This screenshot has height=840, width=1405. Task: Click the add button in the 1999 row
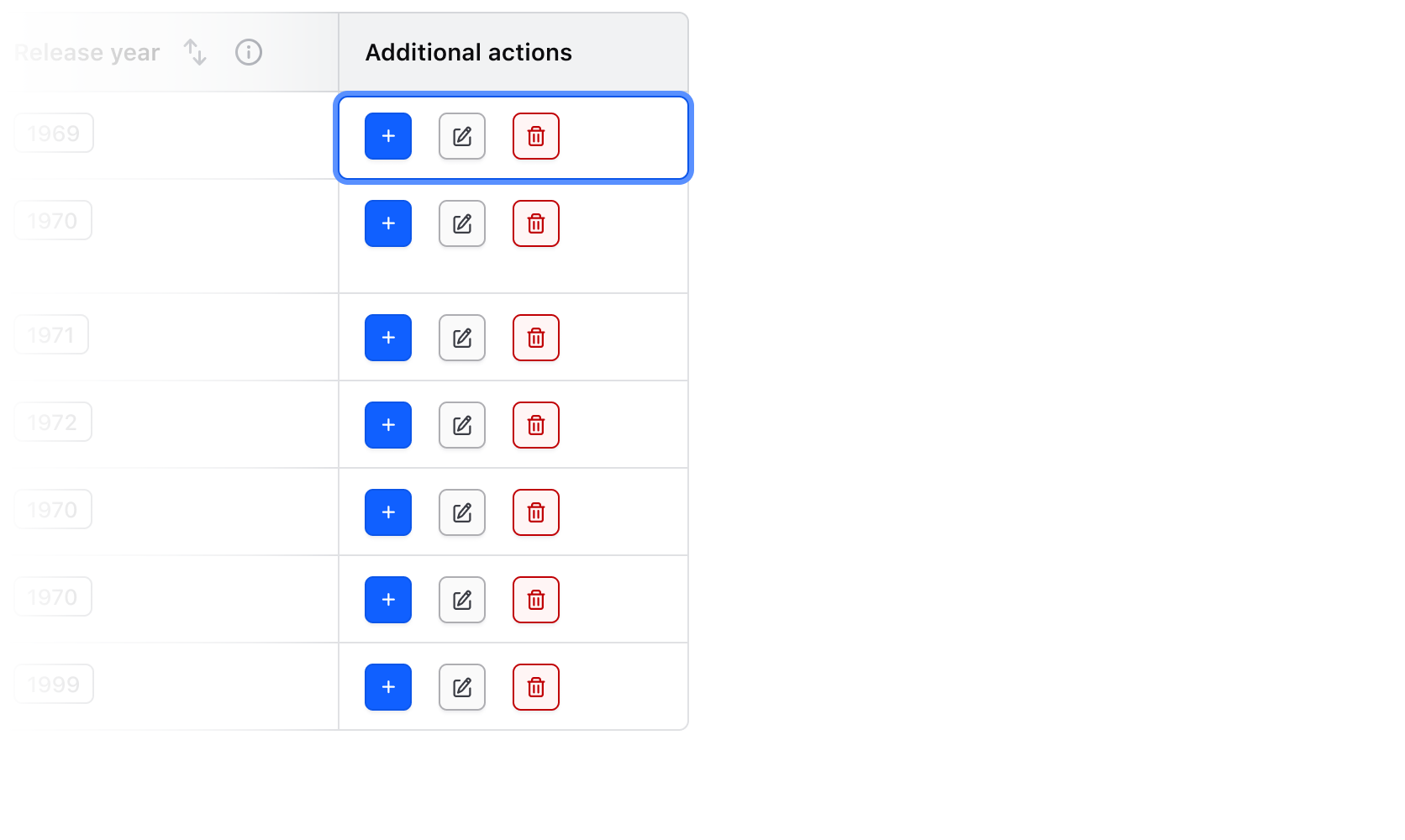(388, 687)
